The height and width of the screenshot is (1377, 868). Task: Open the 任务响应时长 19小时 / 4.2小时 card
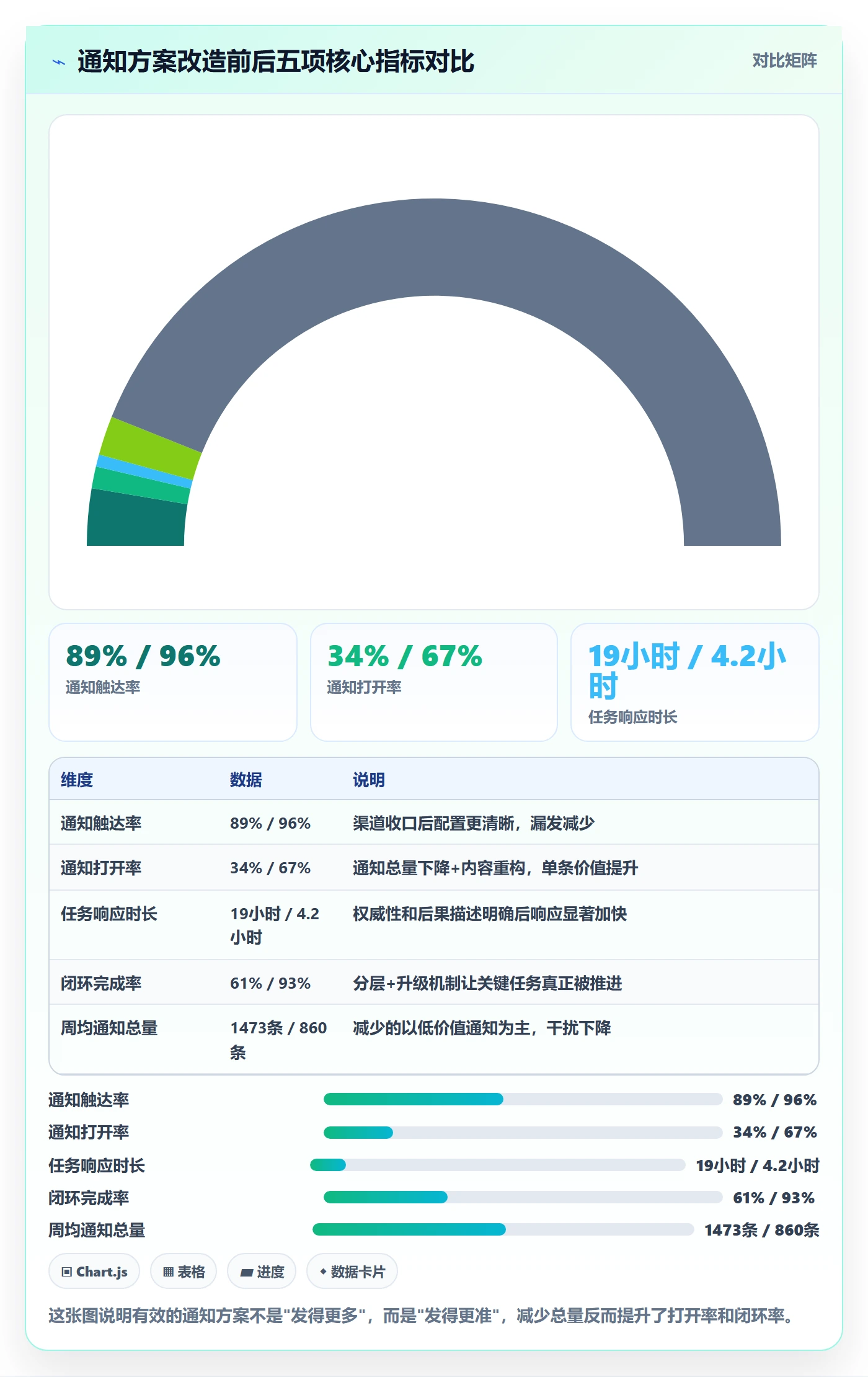coord(695,682)
